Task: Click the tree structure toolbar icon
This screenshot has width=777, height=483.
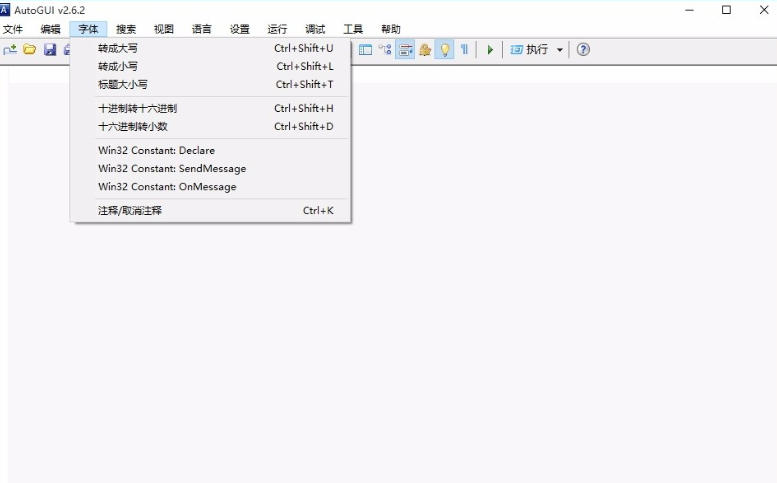Action: pos(385,50)
